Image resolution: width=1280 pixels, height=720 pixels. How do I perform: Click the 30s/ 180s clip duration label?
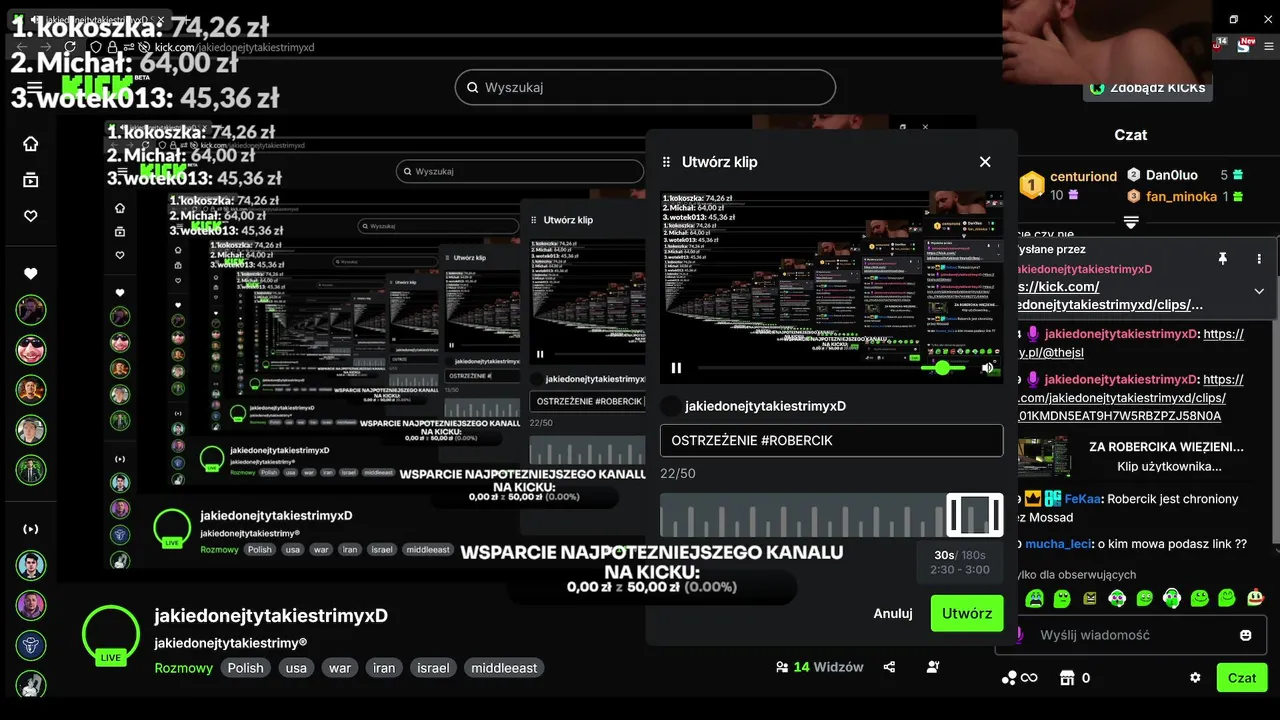click(x=960, y=555)
